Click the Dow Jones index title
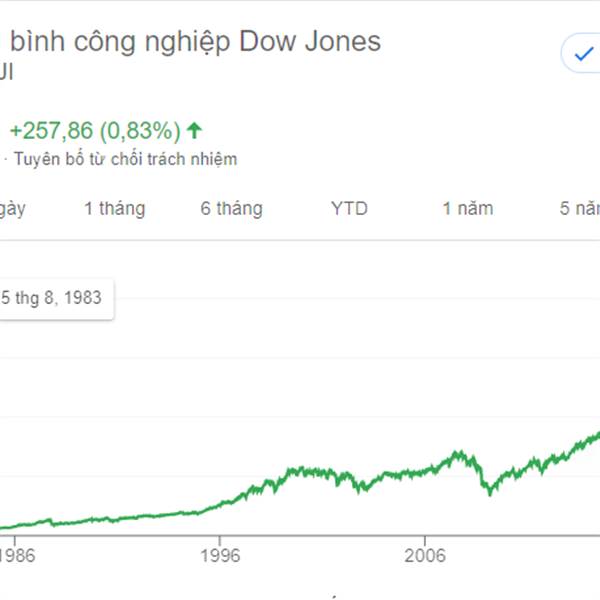 coord(190,41)
